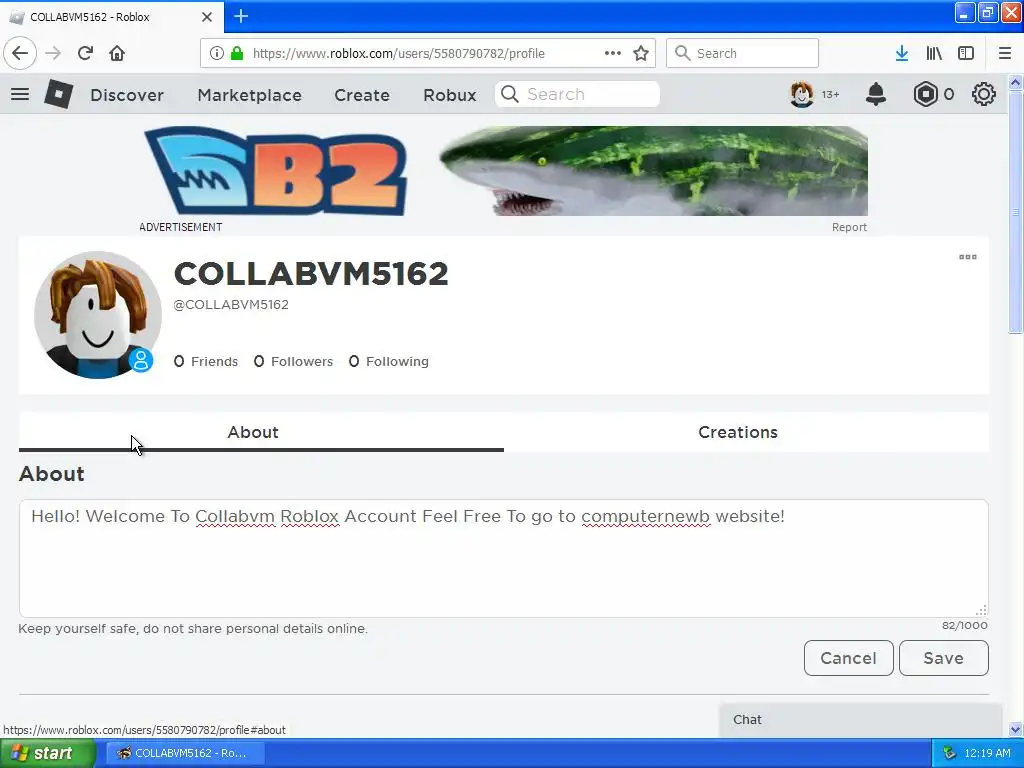Click the URL address bar text

coord(398,54)
